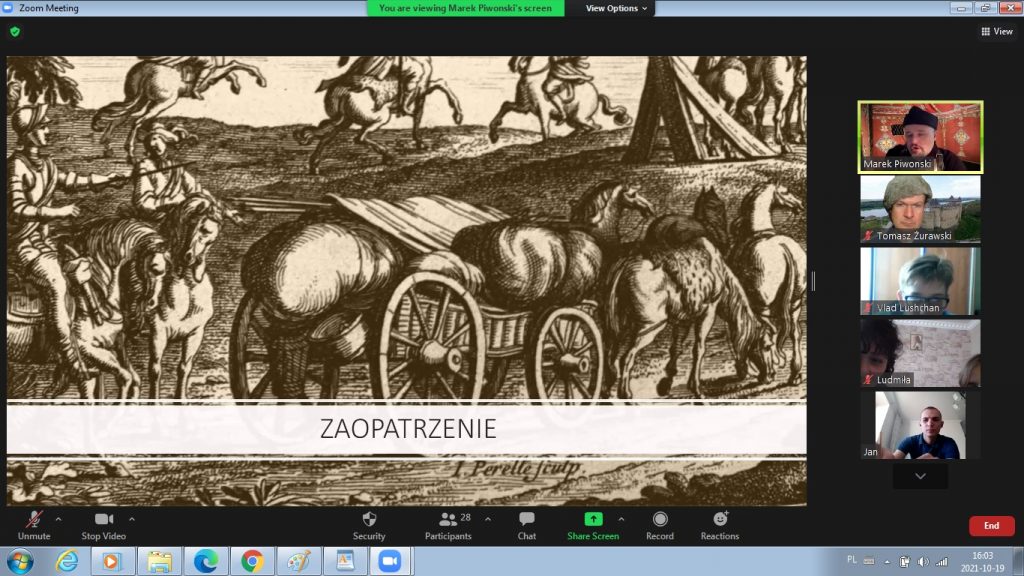Open the Security shield icon

pos(368,519)
